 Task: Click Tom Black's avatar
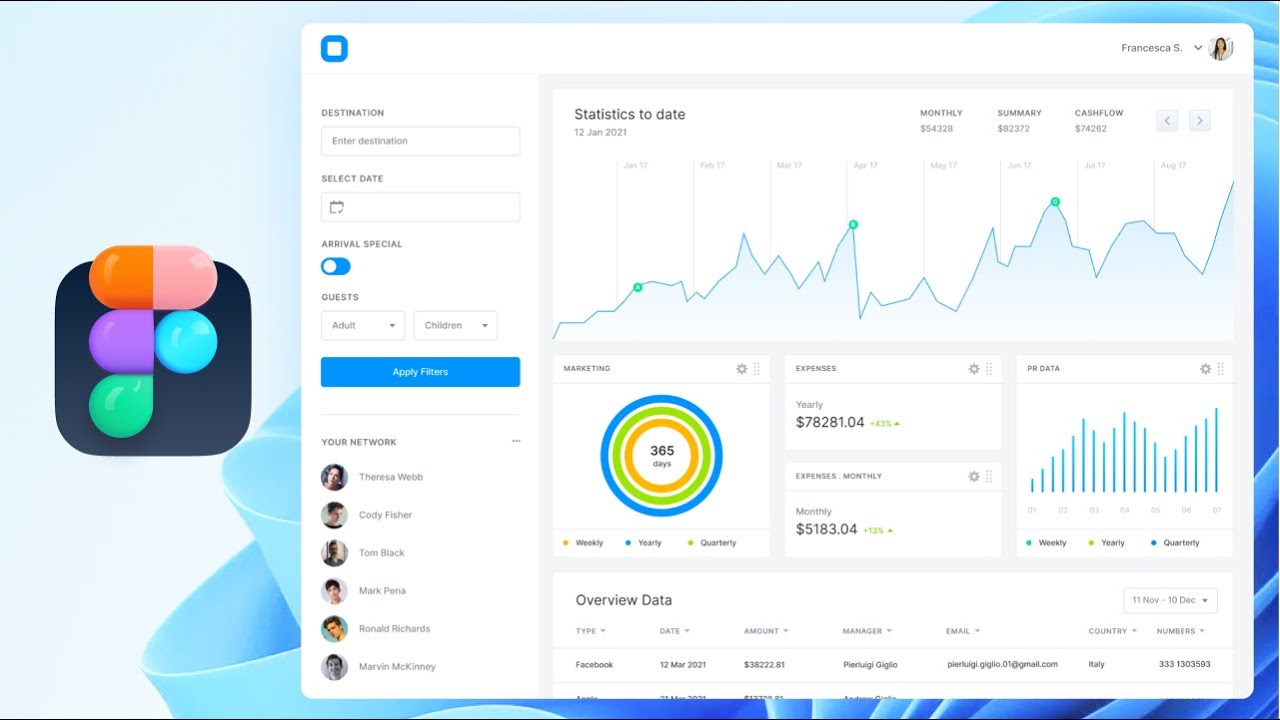coord(334,553)
